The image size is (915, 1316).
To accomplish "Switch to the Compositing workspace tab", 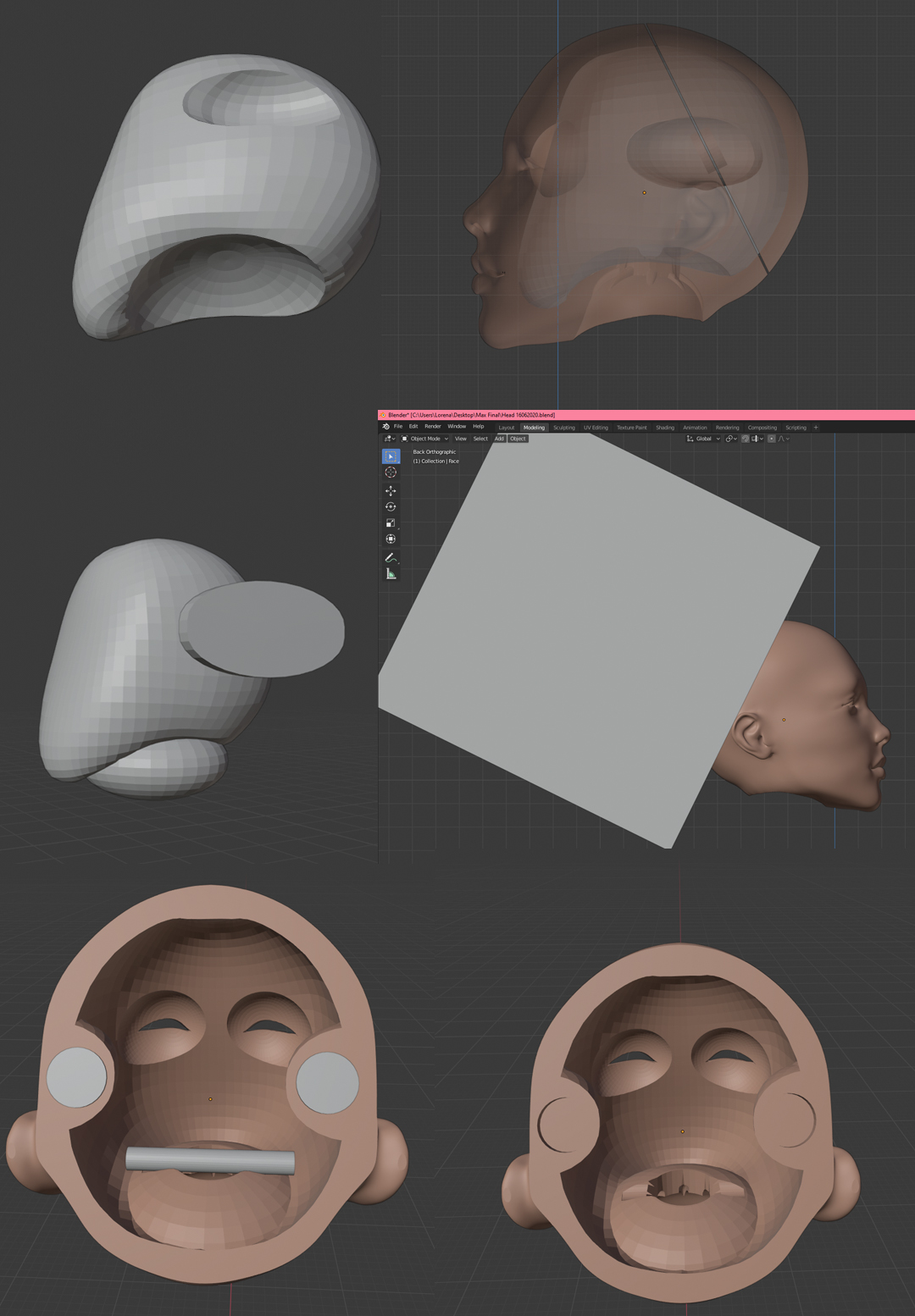I will pos(762,428).
